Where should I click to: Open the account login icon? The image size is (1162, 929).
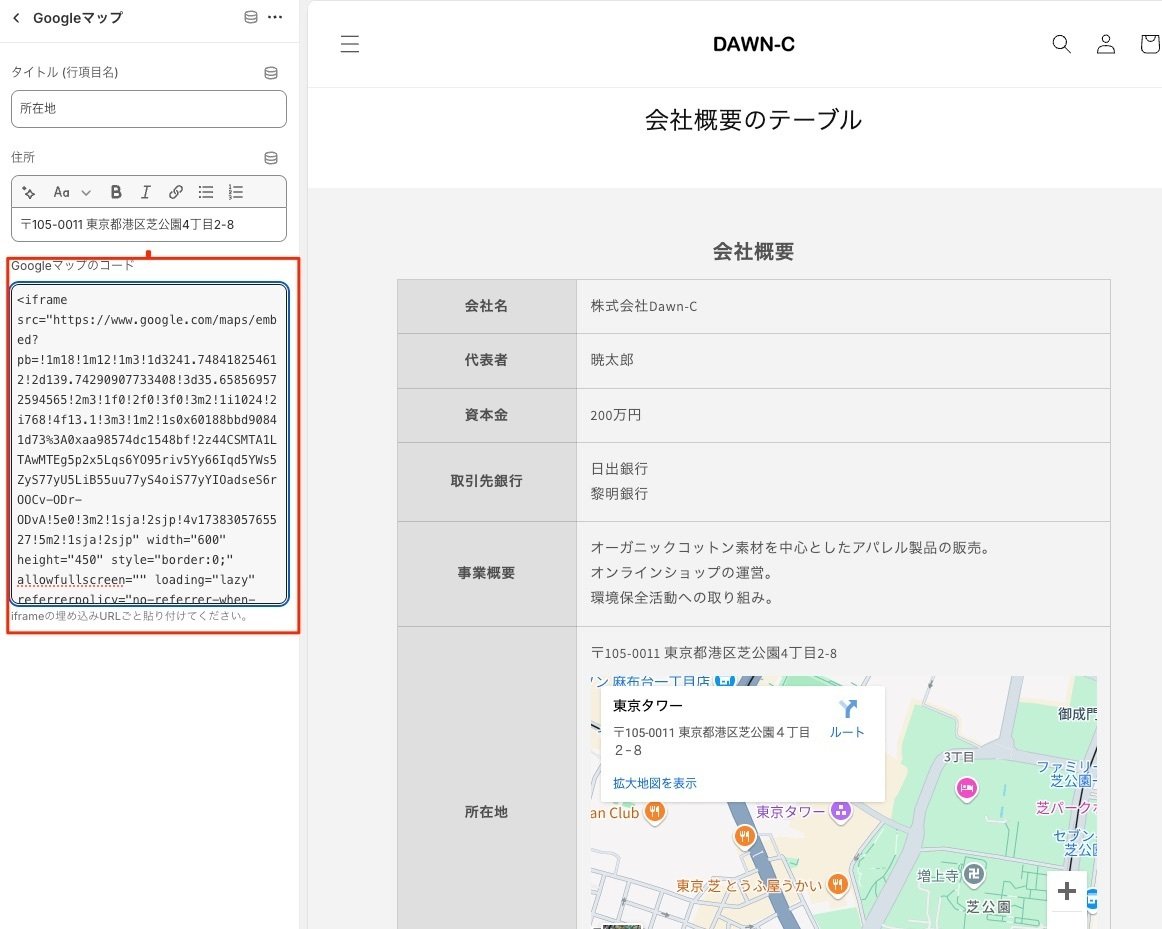[x=1106, y=44]
